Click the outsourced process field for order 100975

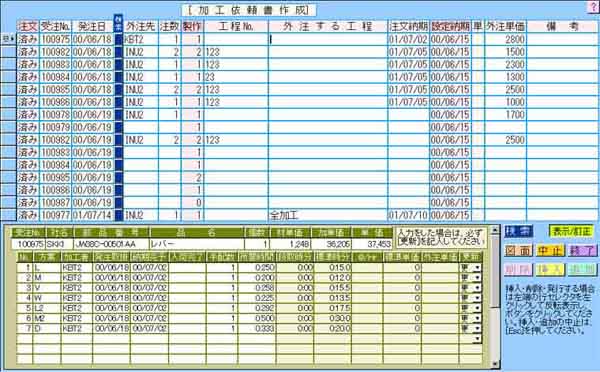click(x=328, y=39)
